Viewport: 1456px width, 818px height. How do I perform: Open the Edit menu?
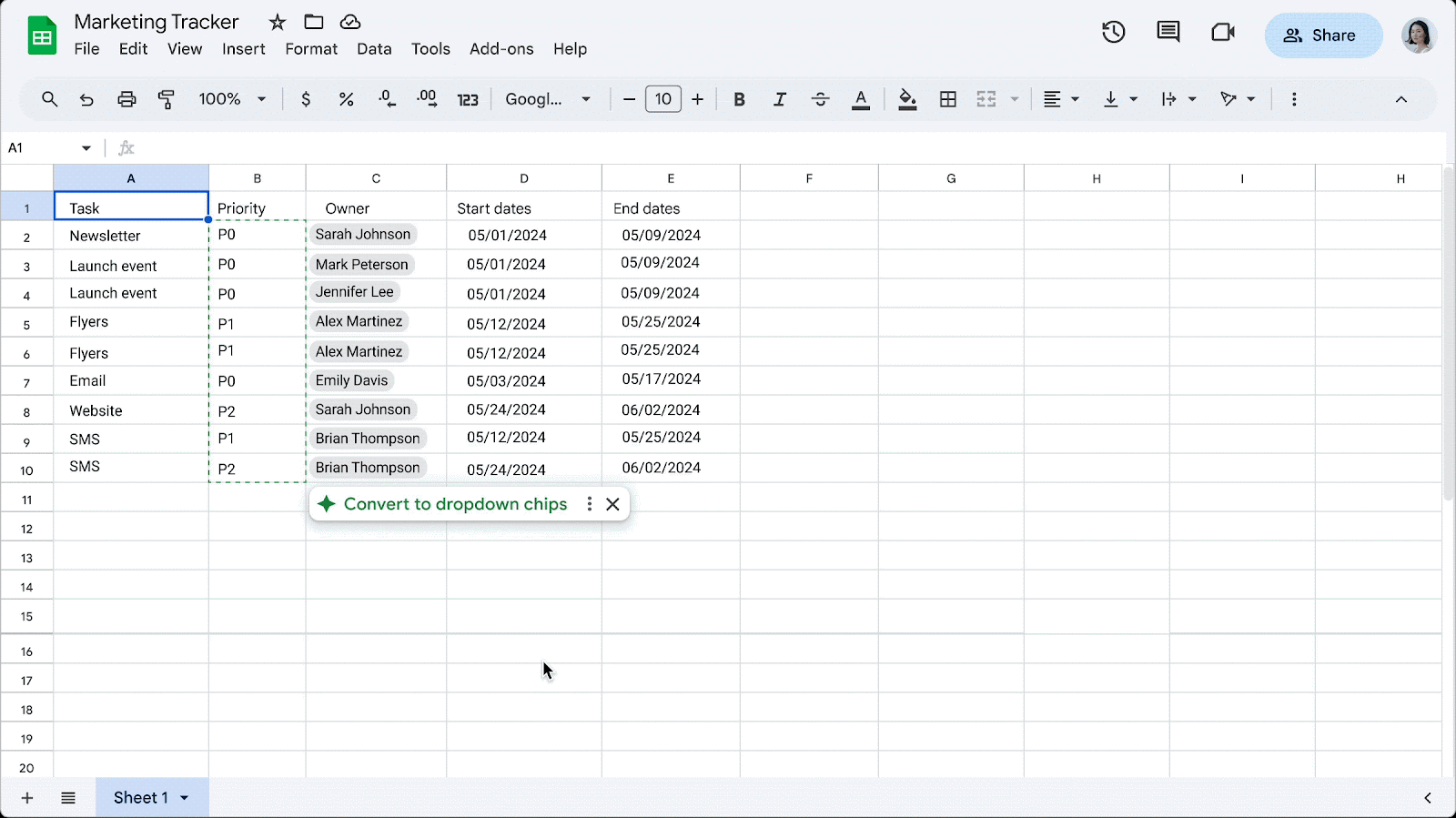(x=133, y=49)
